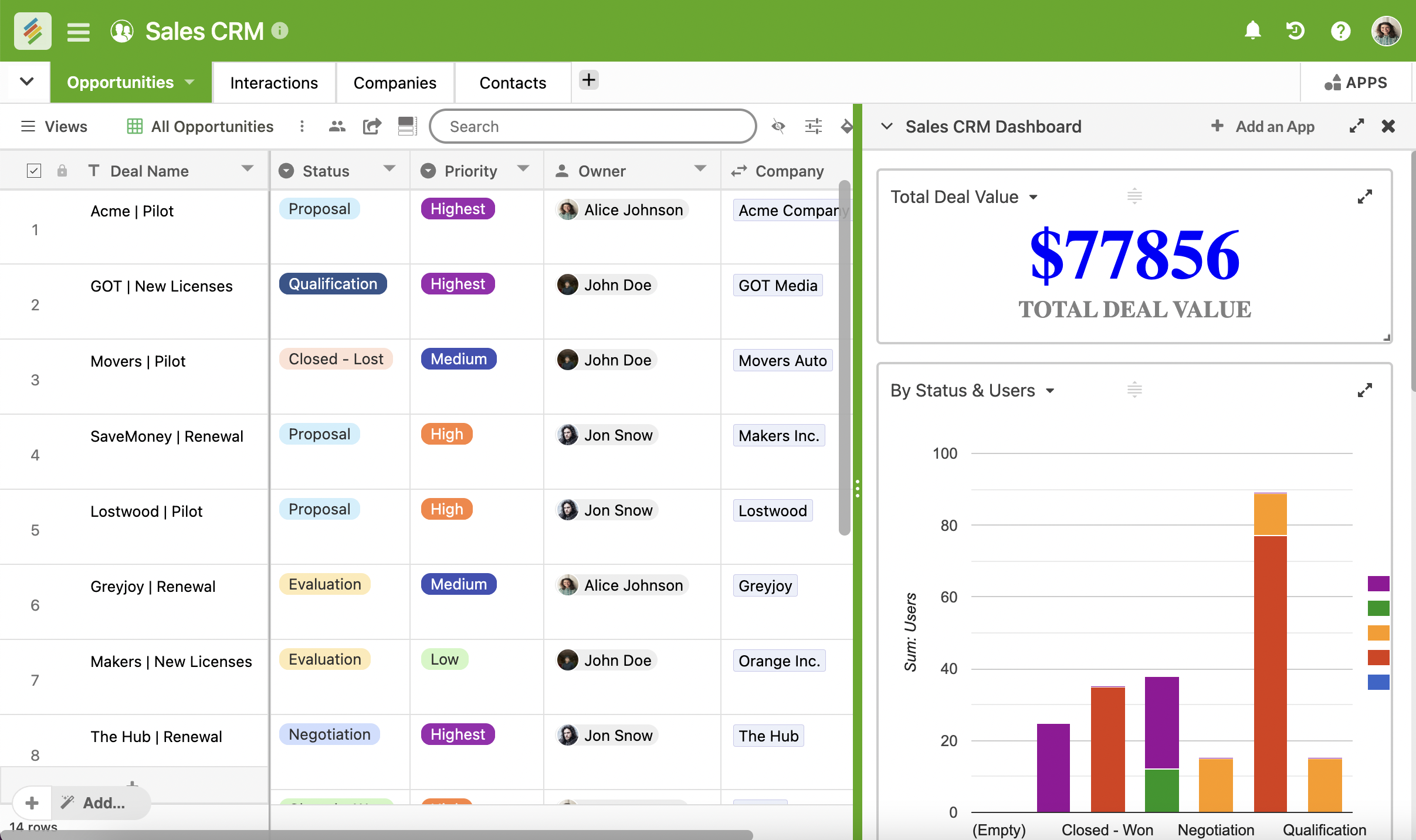Image resolution: width=1416 pixels, height=840 pixels.
Task: Open the filter settings icon
Action: point(813,126)
